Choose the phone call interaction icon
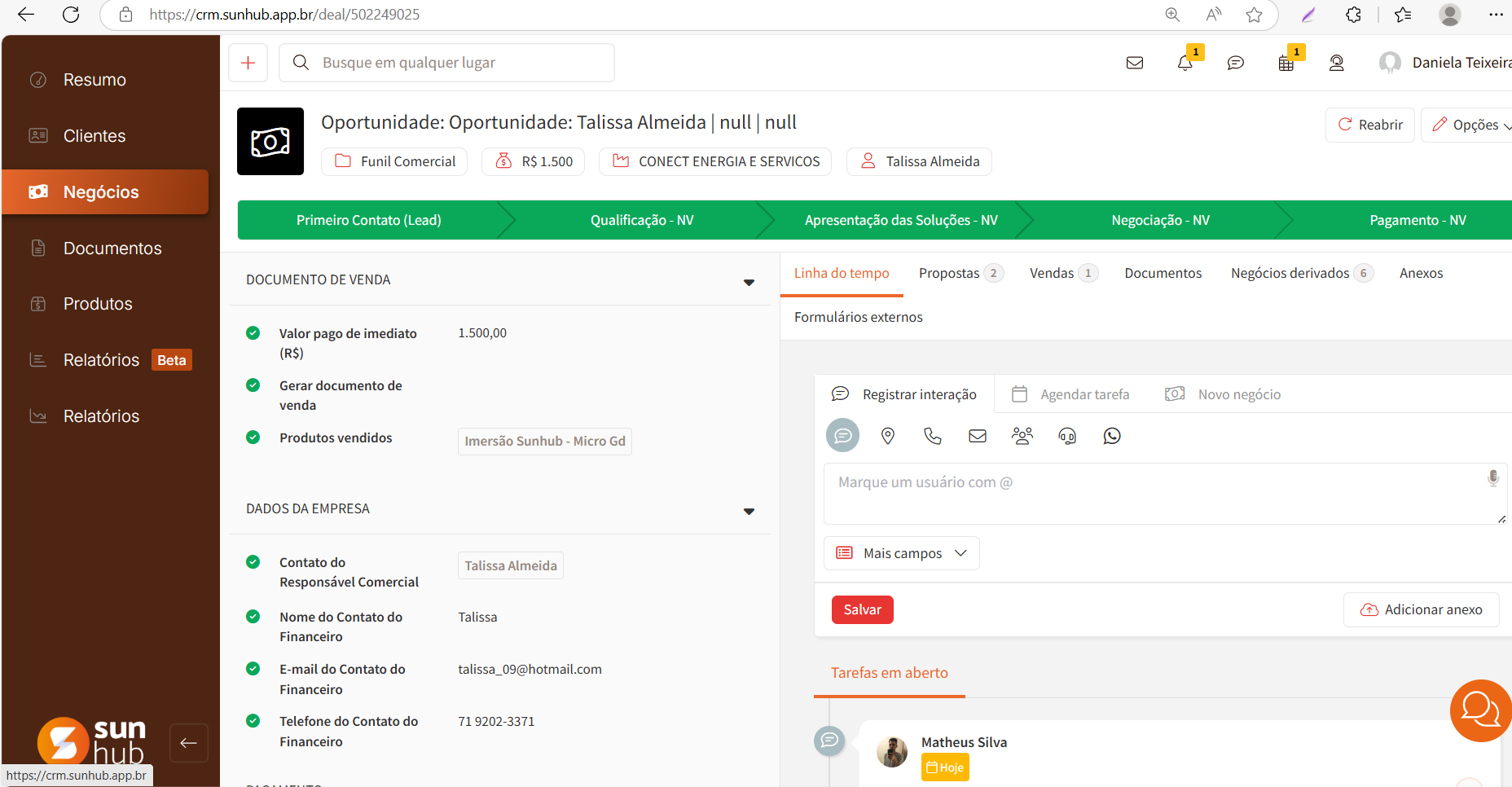 coord(933,436)
